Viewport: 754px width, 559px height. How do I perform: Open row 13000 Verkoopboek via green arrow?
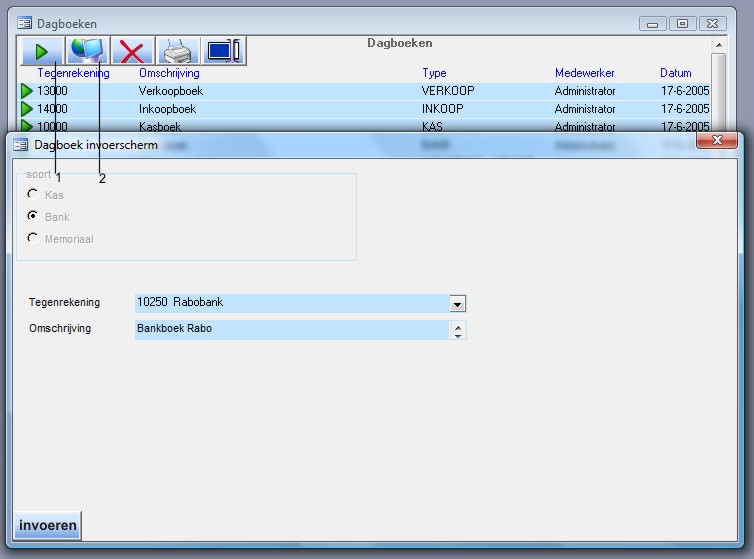(x=27, y=91)
